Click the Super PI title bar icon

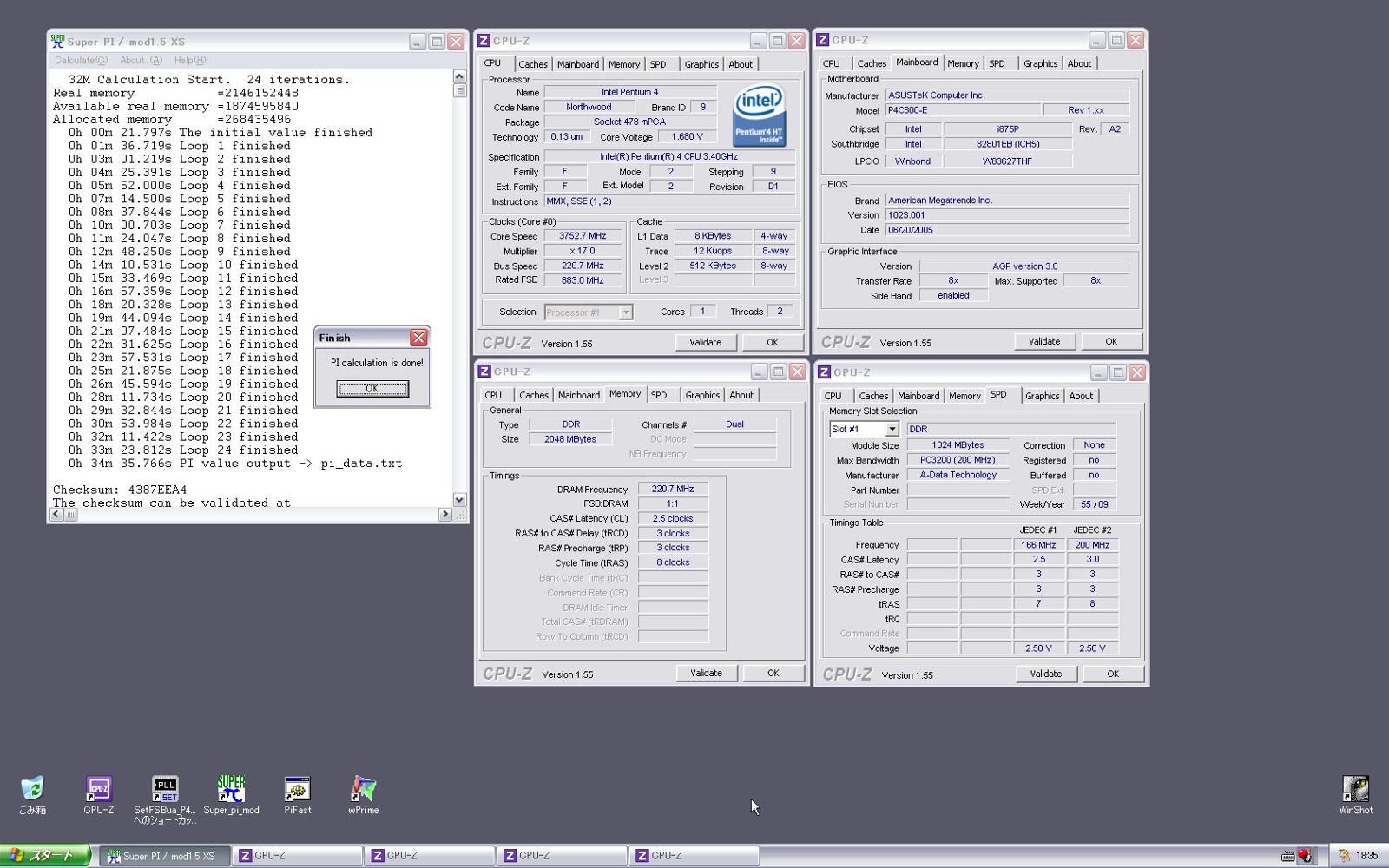point(57,41)
